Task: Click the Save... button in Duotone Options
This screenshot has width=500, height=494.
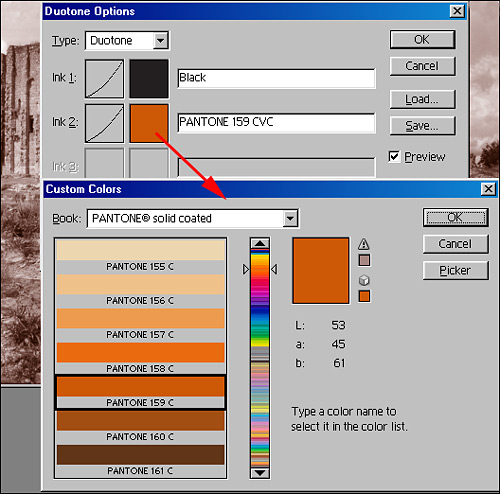Action: click(422, 126)
